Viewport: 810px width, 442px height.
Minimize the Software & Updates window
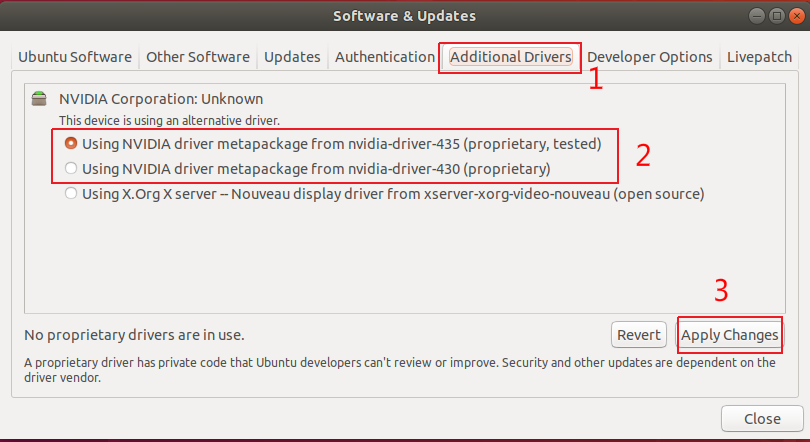tap(756, 16)
